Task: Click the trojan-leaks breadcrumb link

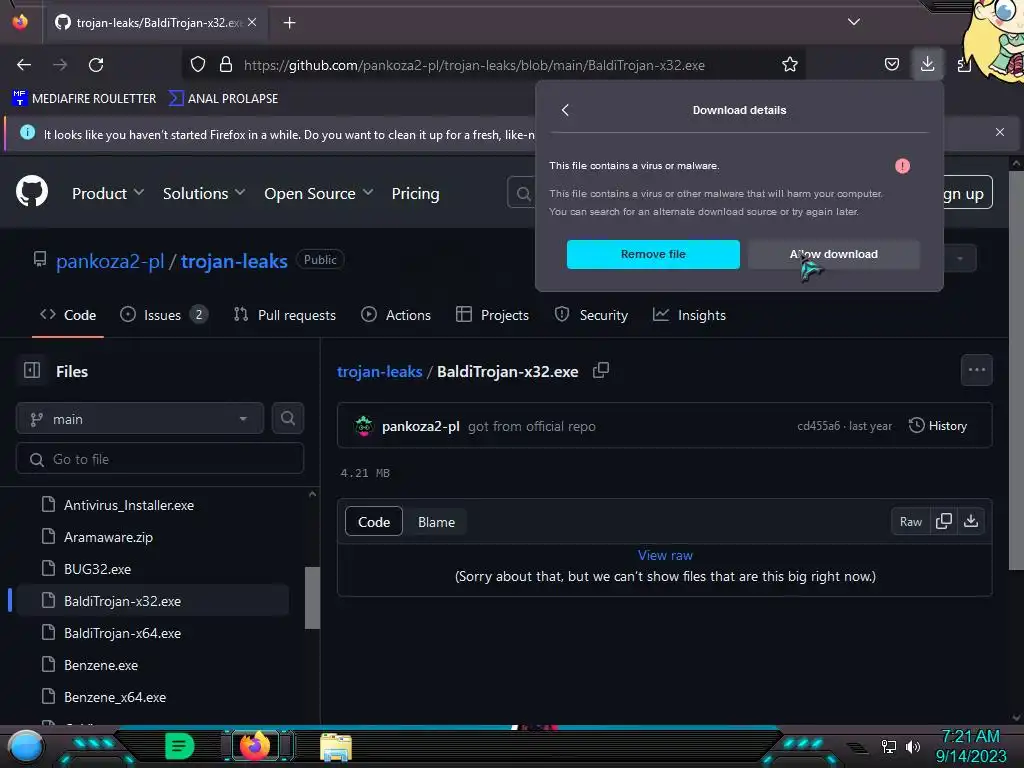Action: tap(379, 372)
